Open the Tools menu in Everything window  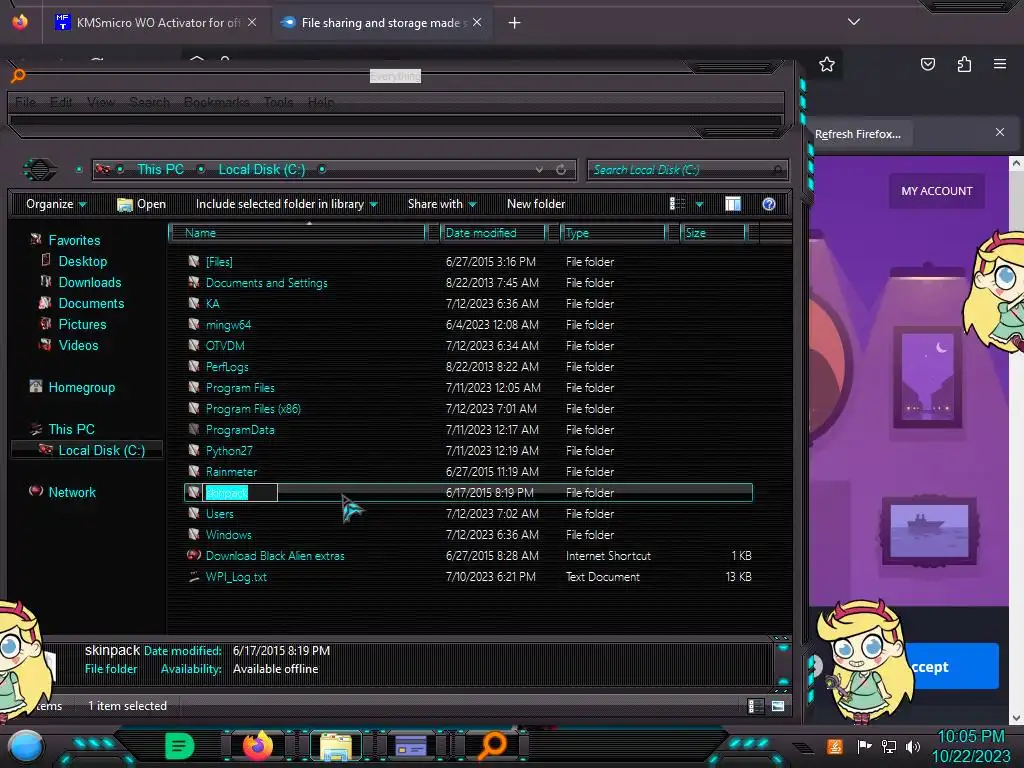point(278,102)
